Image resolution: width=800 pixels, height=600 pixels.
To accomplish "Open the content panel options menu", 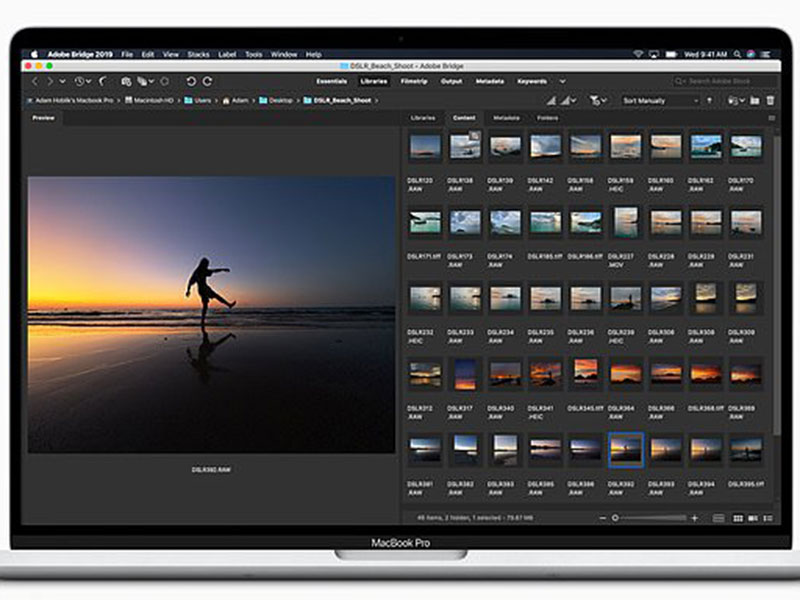I will (771, 118).
